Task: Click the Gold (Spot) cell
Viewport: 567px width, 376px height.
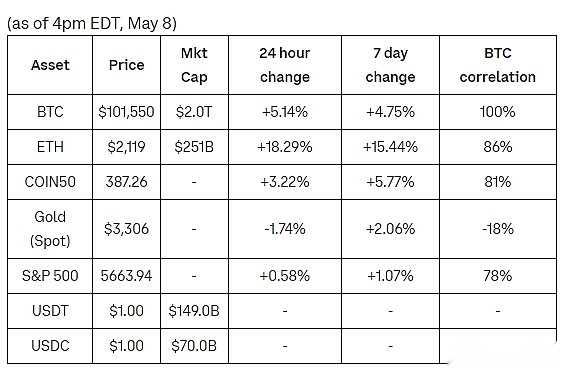Action: [50, 229]
